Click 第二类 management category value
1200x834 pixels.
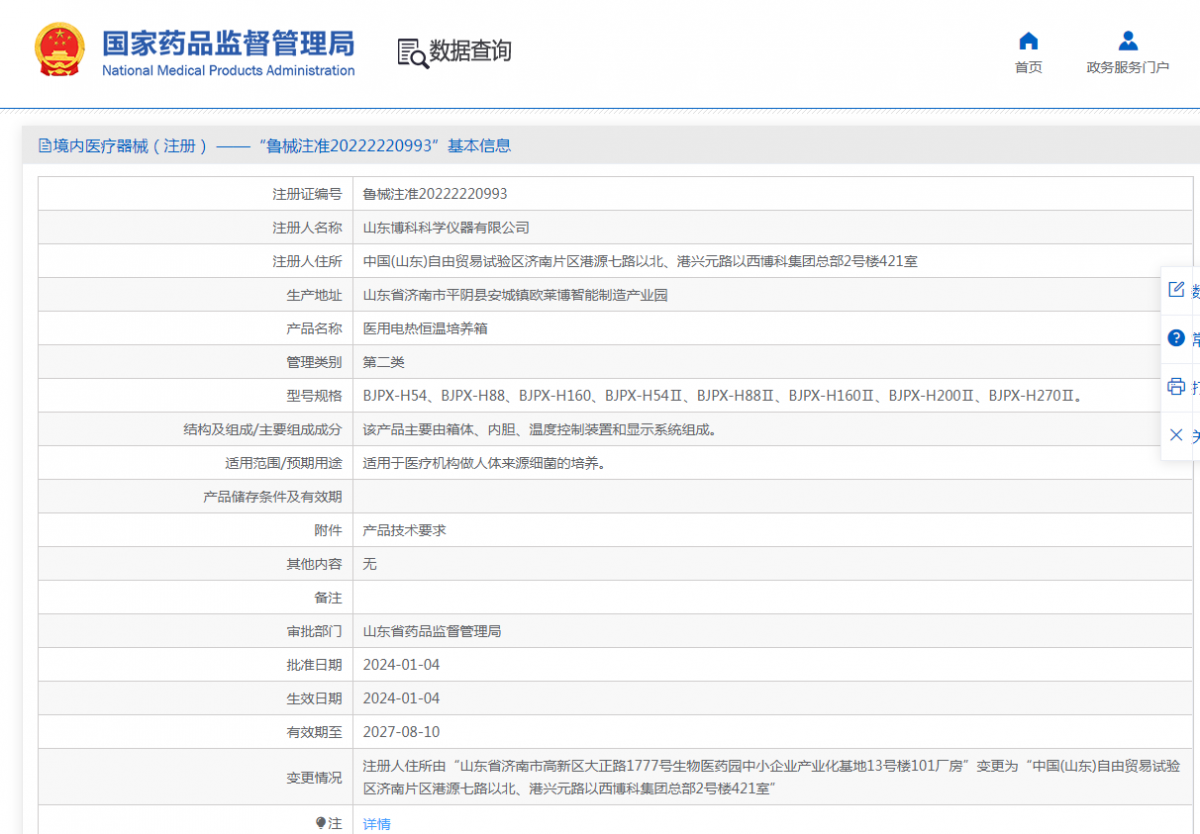pyautogui.click(x=383, y=362)
